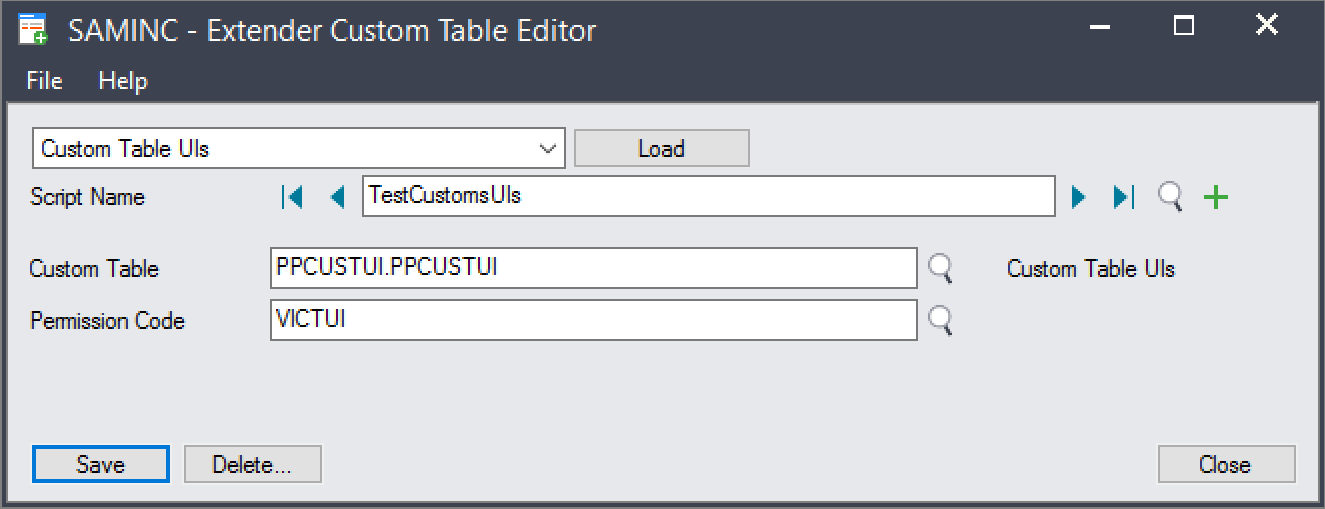Click the Custom Table field PPCUSTUI.PPCUSTUI
The height and width of the screenshot is (509, 1325).
coord(593,267)
